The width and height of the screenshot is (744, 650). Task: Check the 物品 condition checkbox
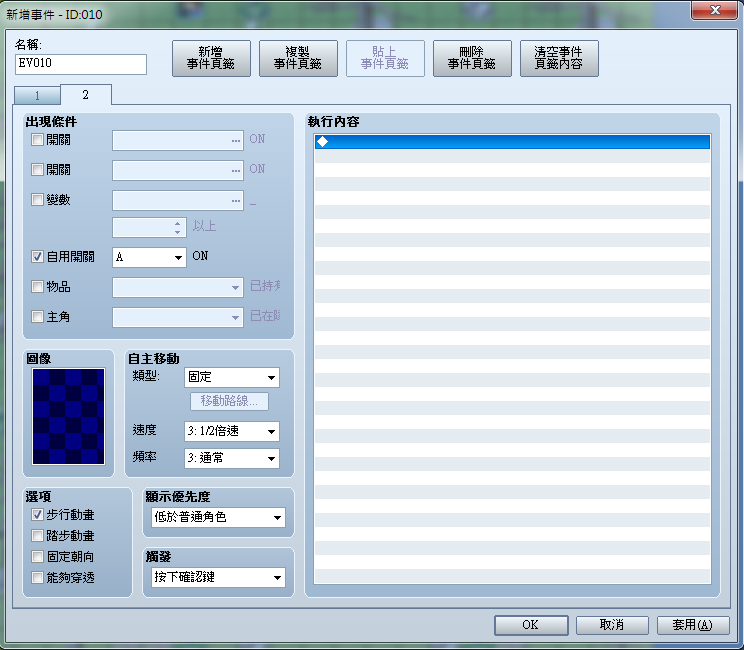37,287
